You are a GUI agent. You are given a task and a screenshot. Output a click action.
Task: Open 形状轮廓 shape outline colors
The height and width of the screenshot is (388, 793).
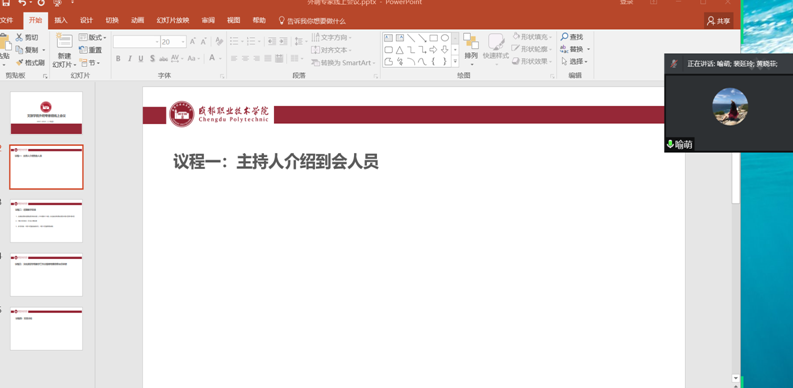[531, 49]
